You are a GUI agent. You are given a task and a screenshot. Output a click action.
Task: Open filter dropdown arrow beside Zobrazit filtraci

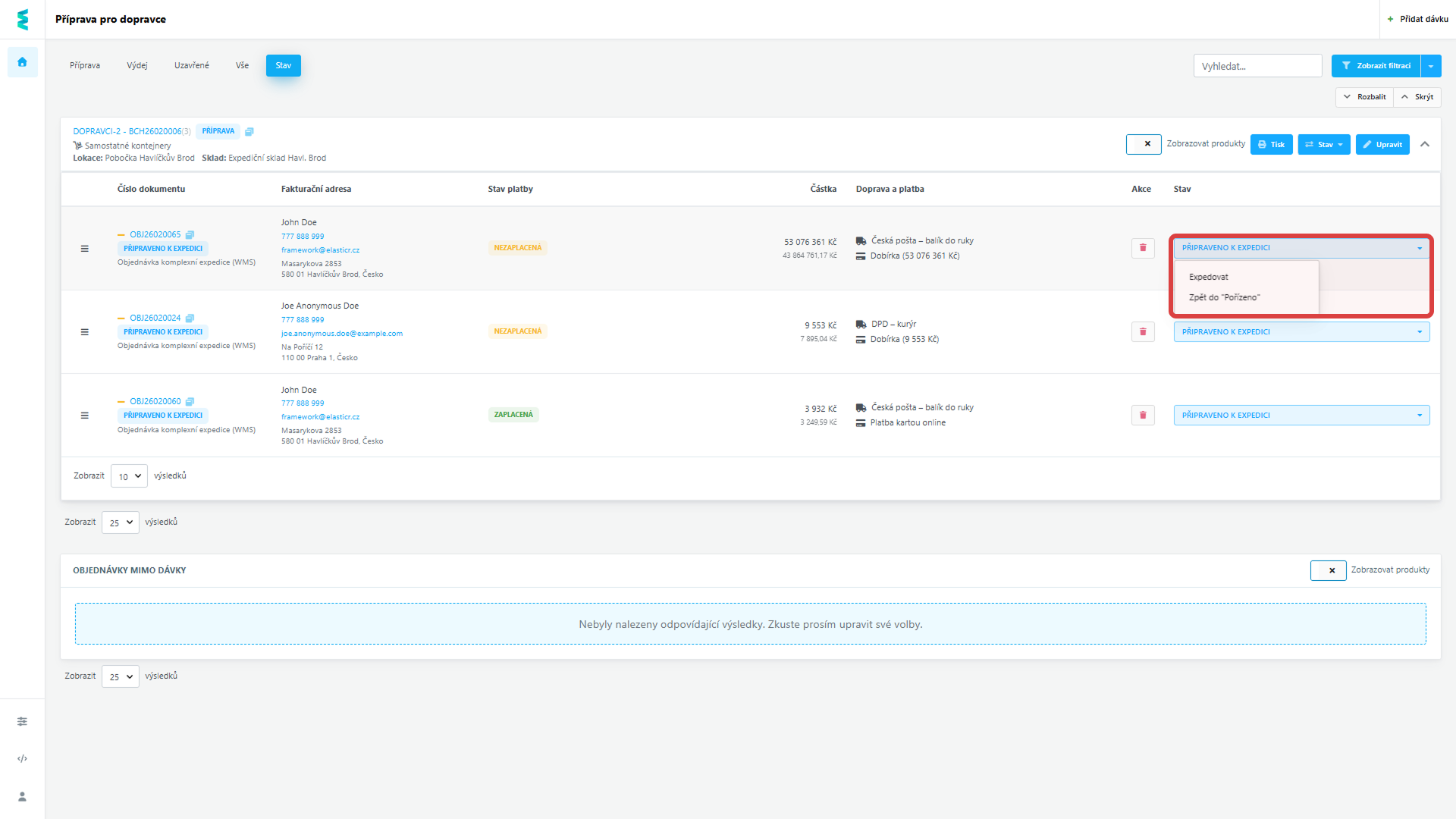[1431, 66]
